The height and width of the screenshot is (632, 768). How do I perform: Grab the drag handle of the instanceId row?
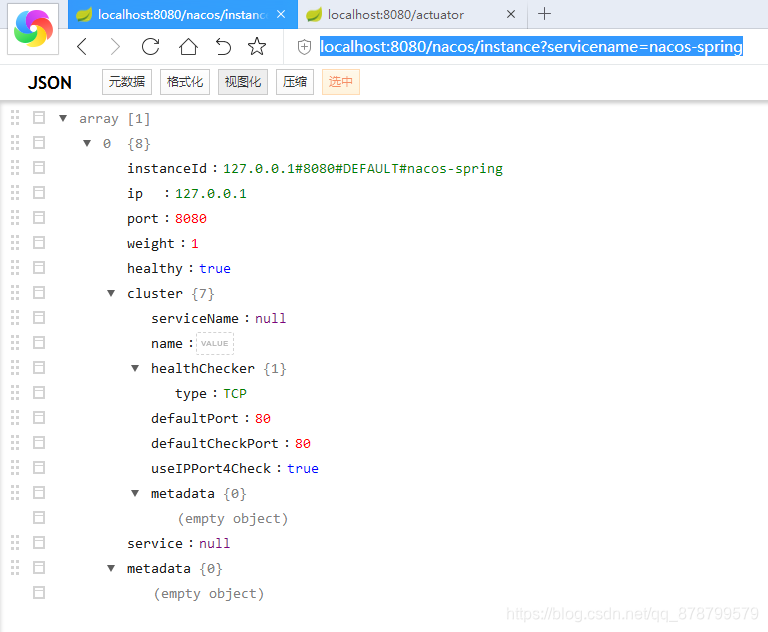coord(15,168)
